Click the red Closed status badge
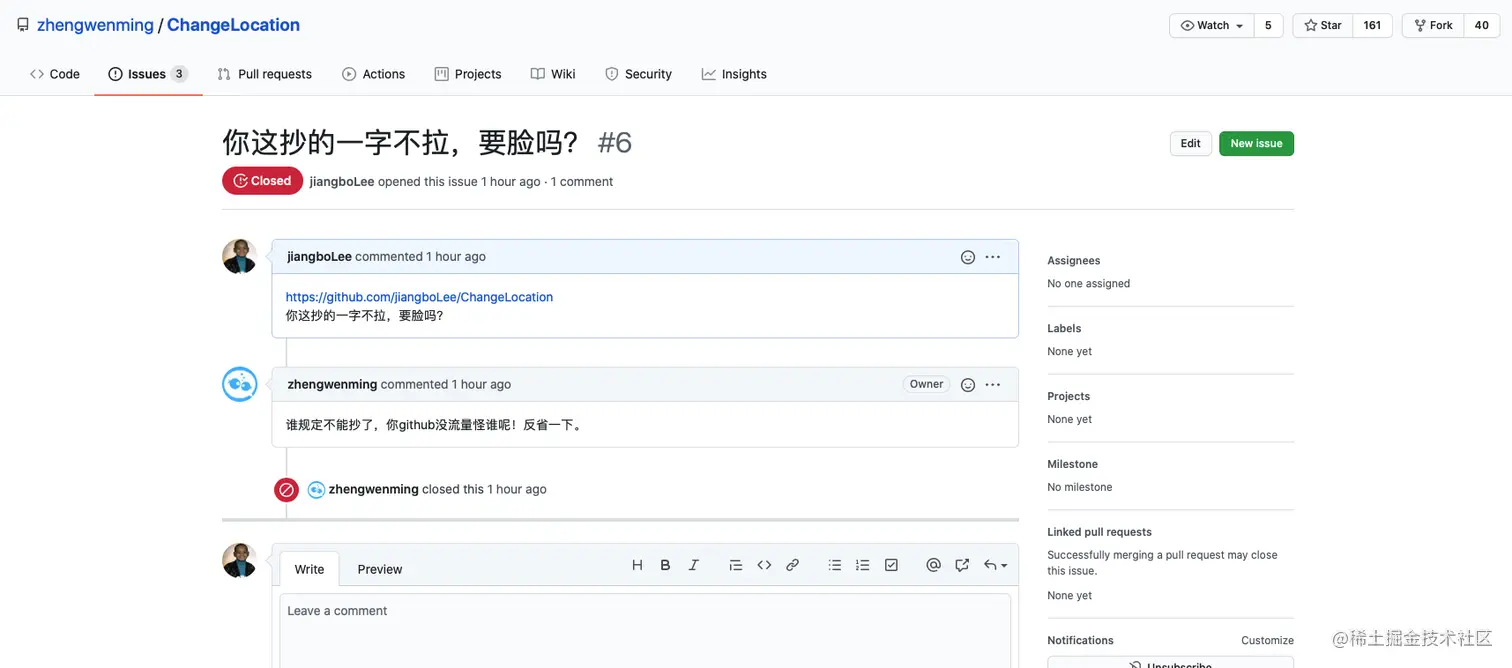Viewport: 1512px width, 668px height. click(262, 181)
